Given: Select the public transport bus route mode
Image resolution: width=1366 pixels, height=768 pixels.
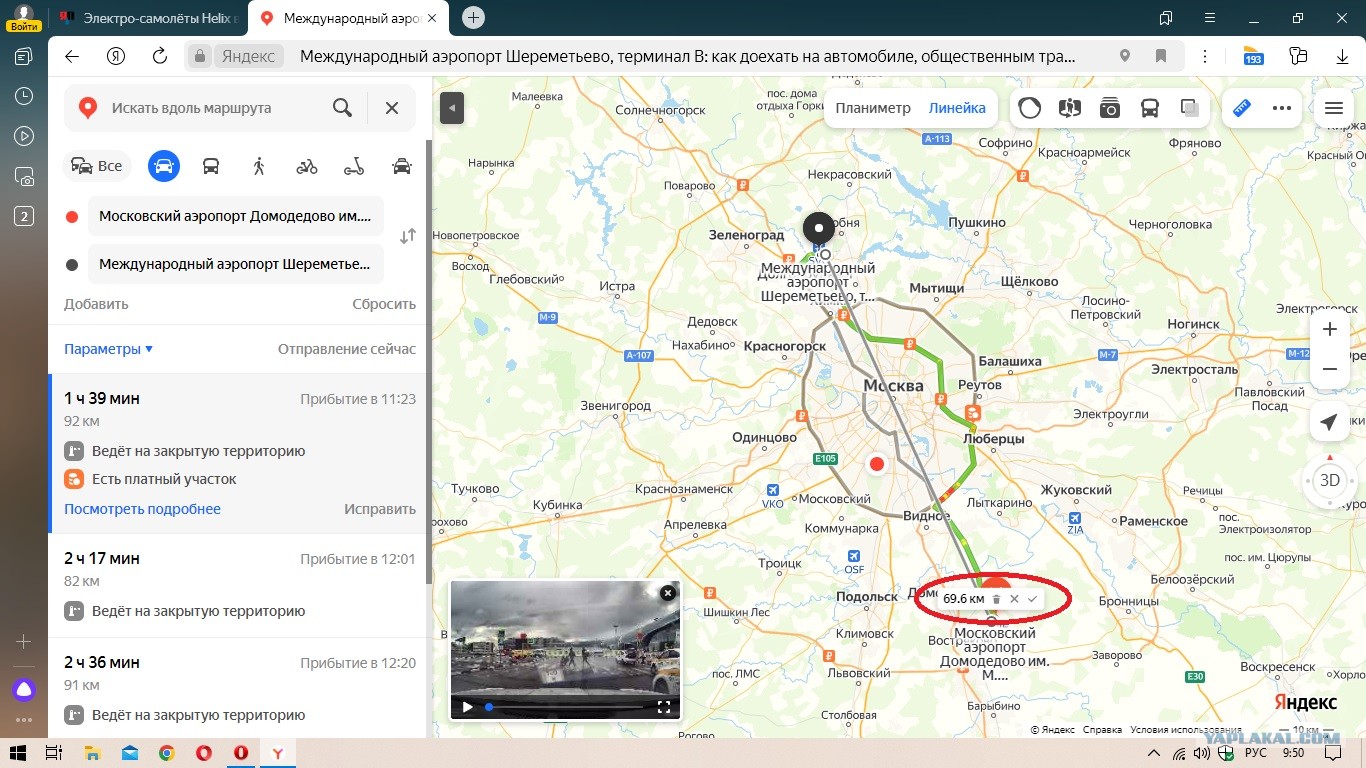Looking at the screenshot, I should tap(211, 166).
